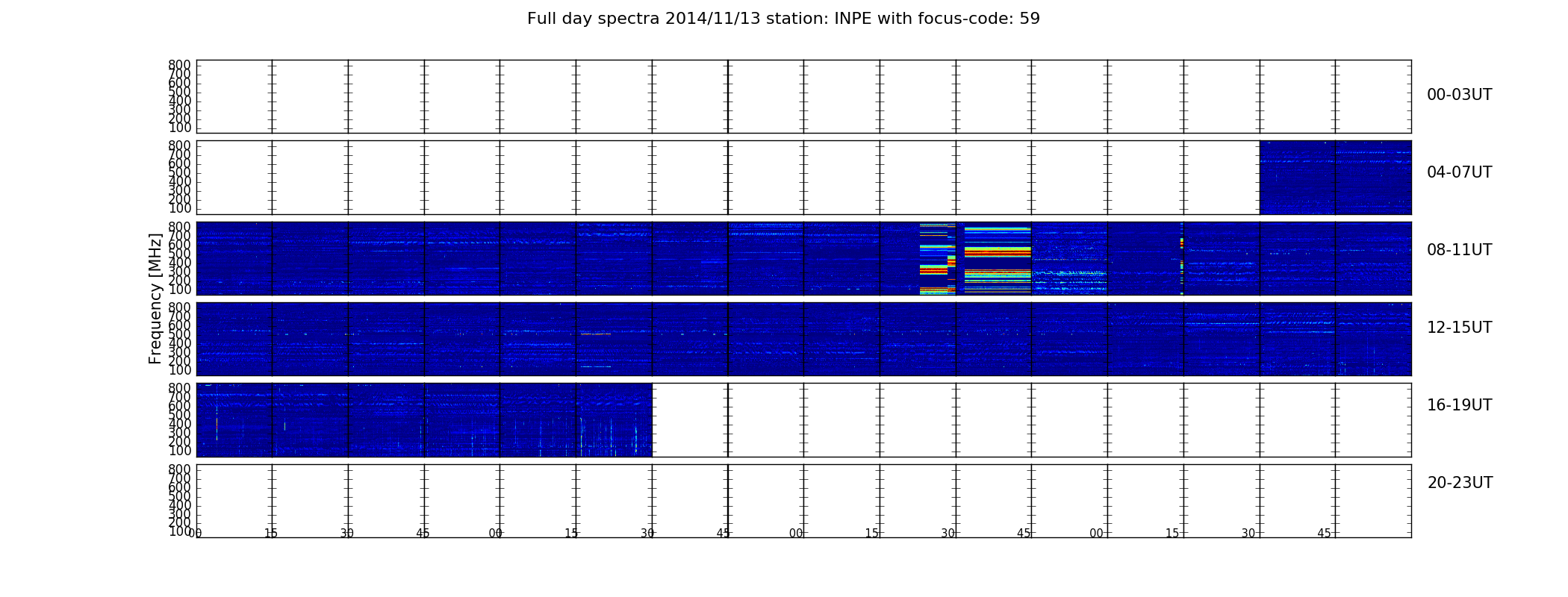Select the "16-19UT" row label

coord(1459,405)
